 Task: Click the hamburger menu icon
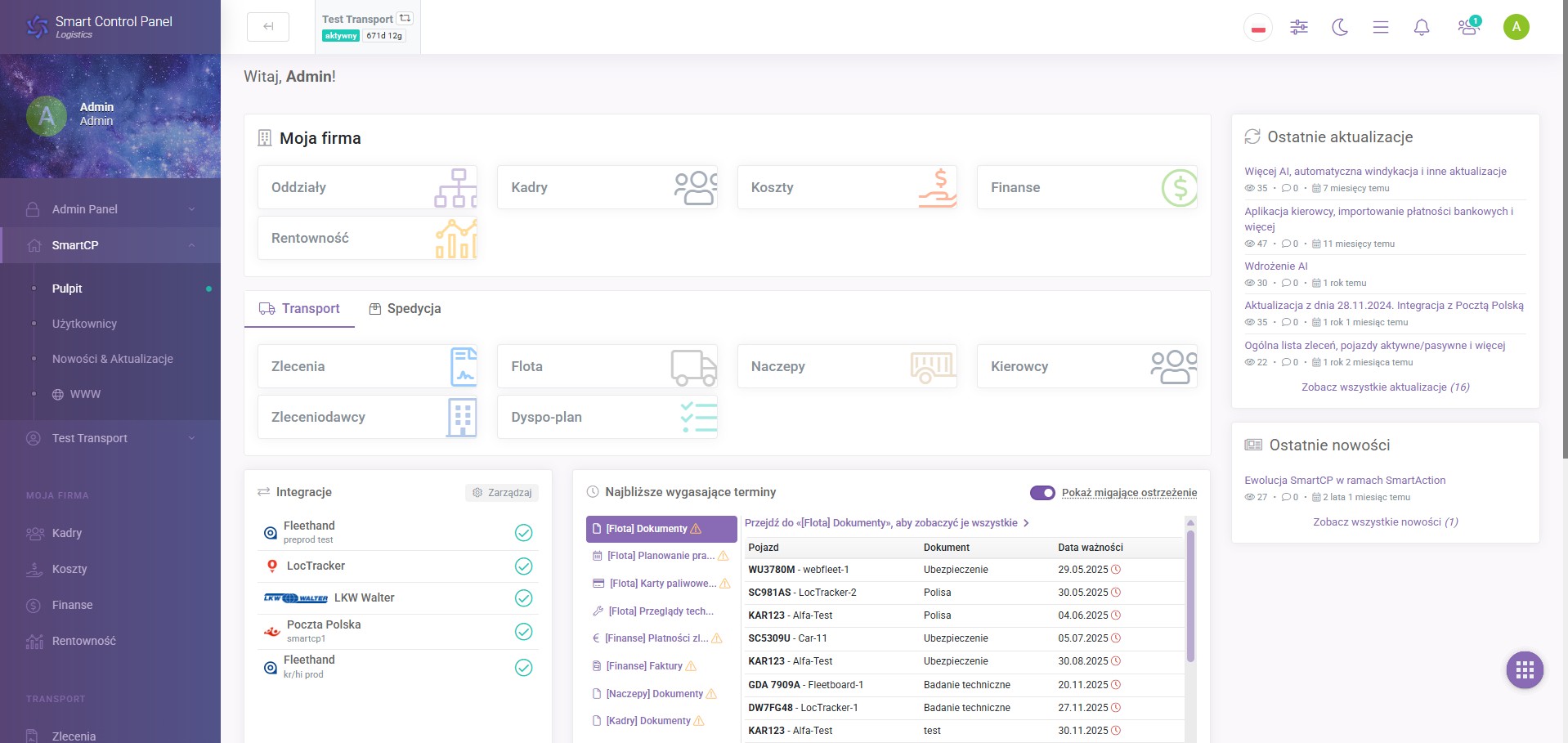point(1381,27)
